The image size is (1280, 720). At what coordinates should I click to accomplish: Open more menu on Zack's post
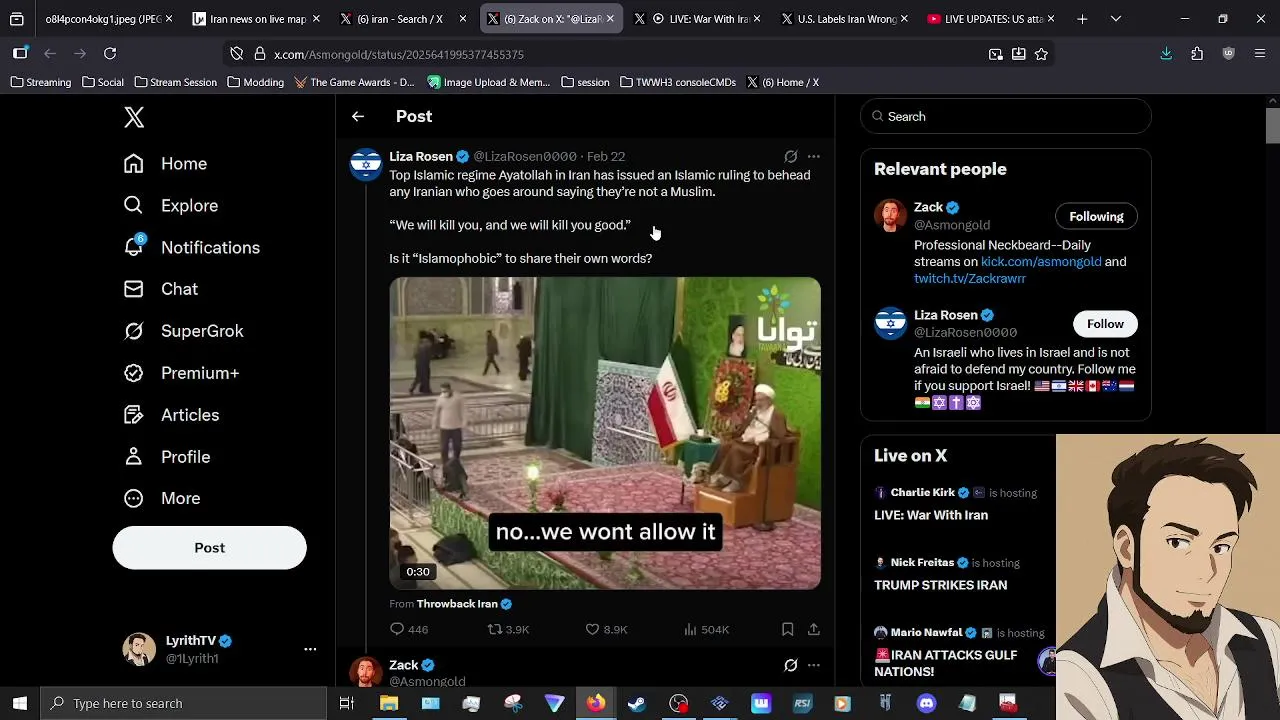click(814, 665)
